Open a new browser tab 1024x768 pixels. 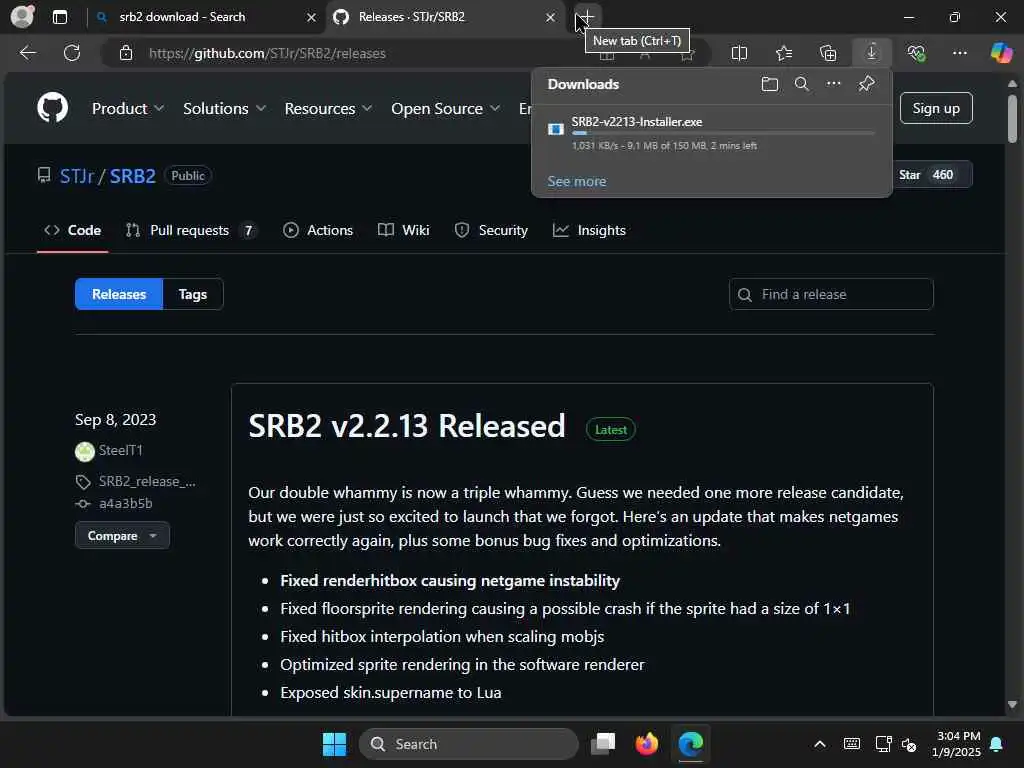click(586, 17)
